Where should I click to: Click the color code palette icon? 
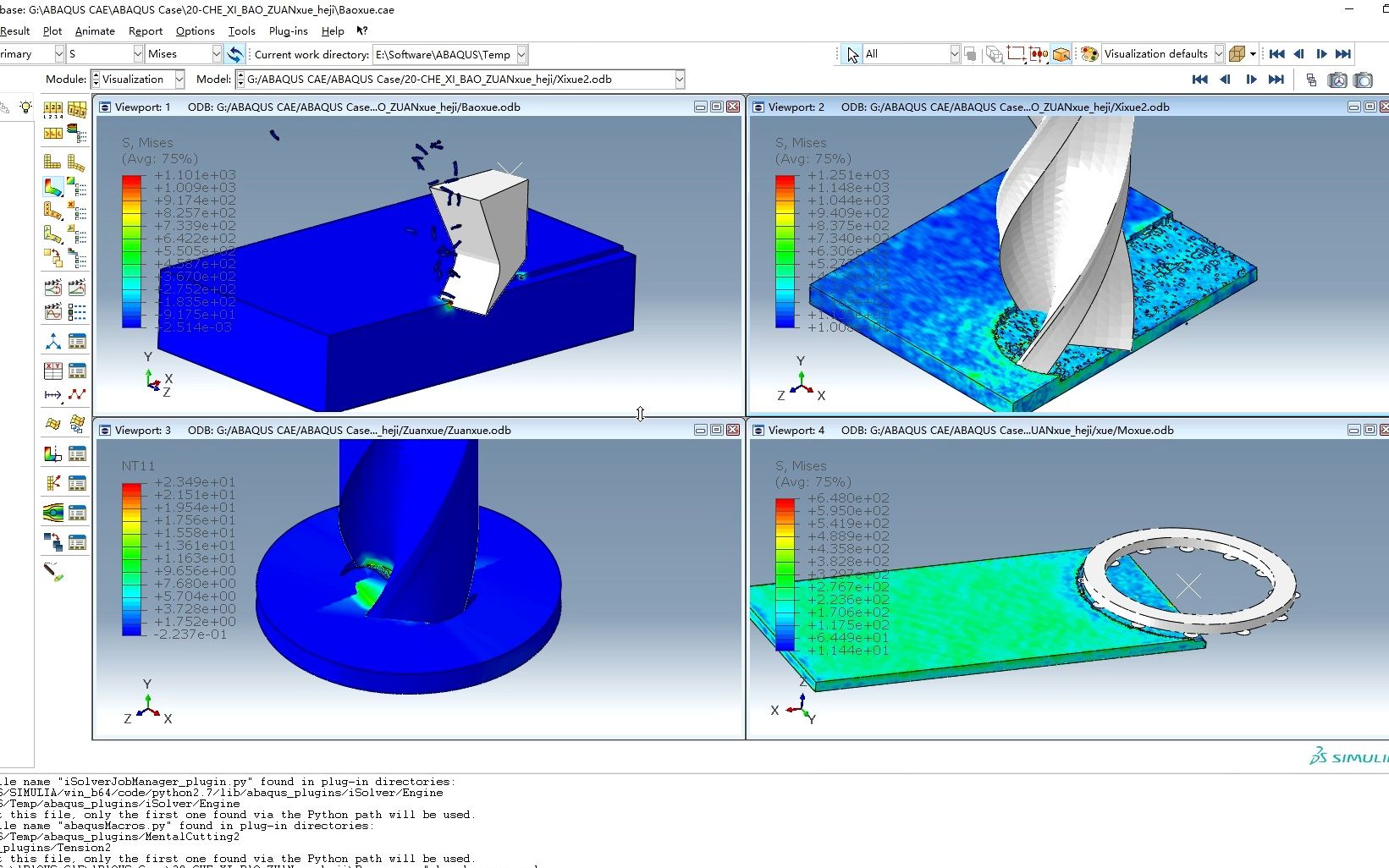(1090, 54)
